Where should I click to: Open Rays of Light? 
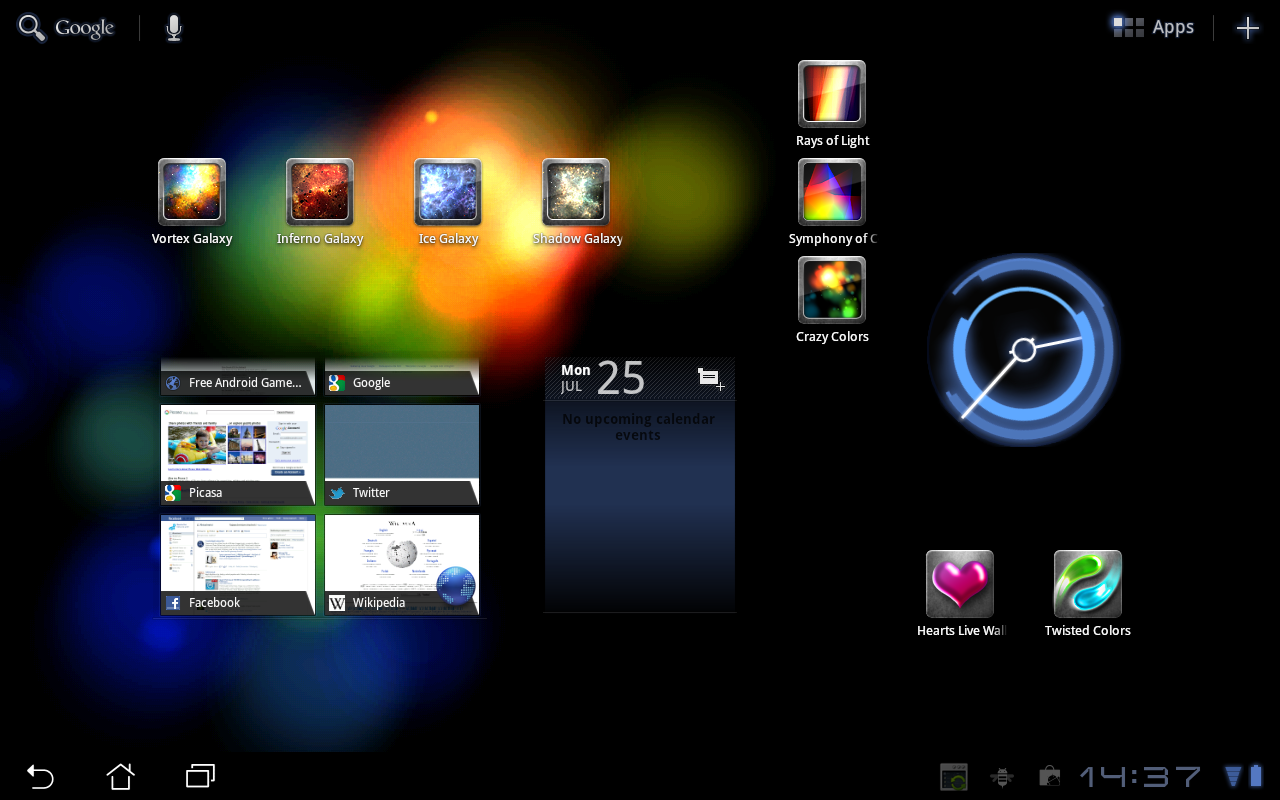pyautogui.click(x=831, y=92)
